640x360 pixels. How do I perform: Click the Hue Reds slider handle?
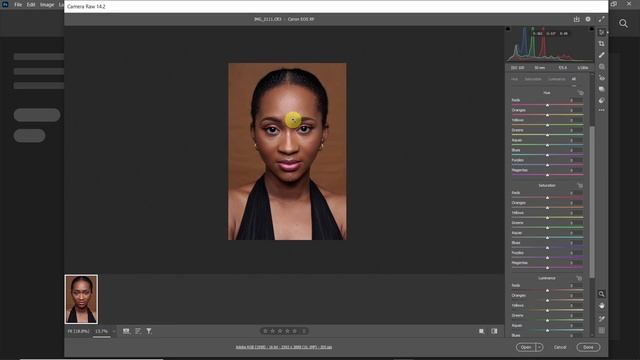point(547,105)
